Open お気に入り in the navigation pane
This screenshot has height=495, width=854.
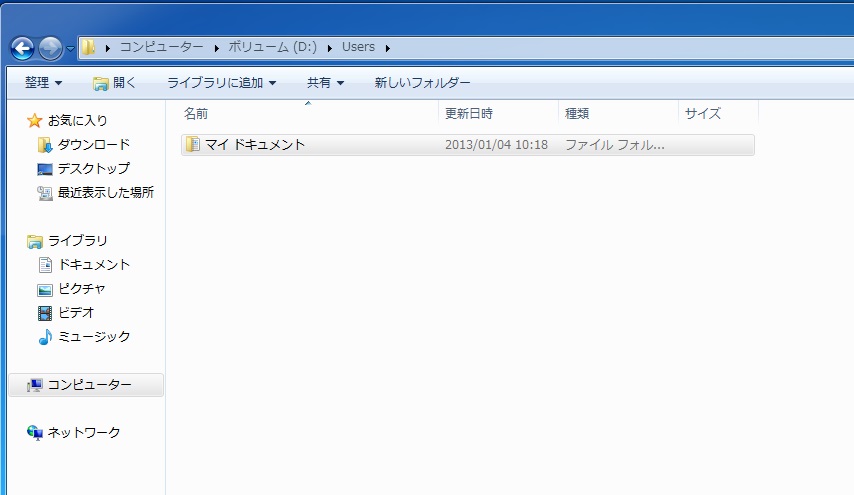78,120
